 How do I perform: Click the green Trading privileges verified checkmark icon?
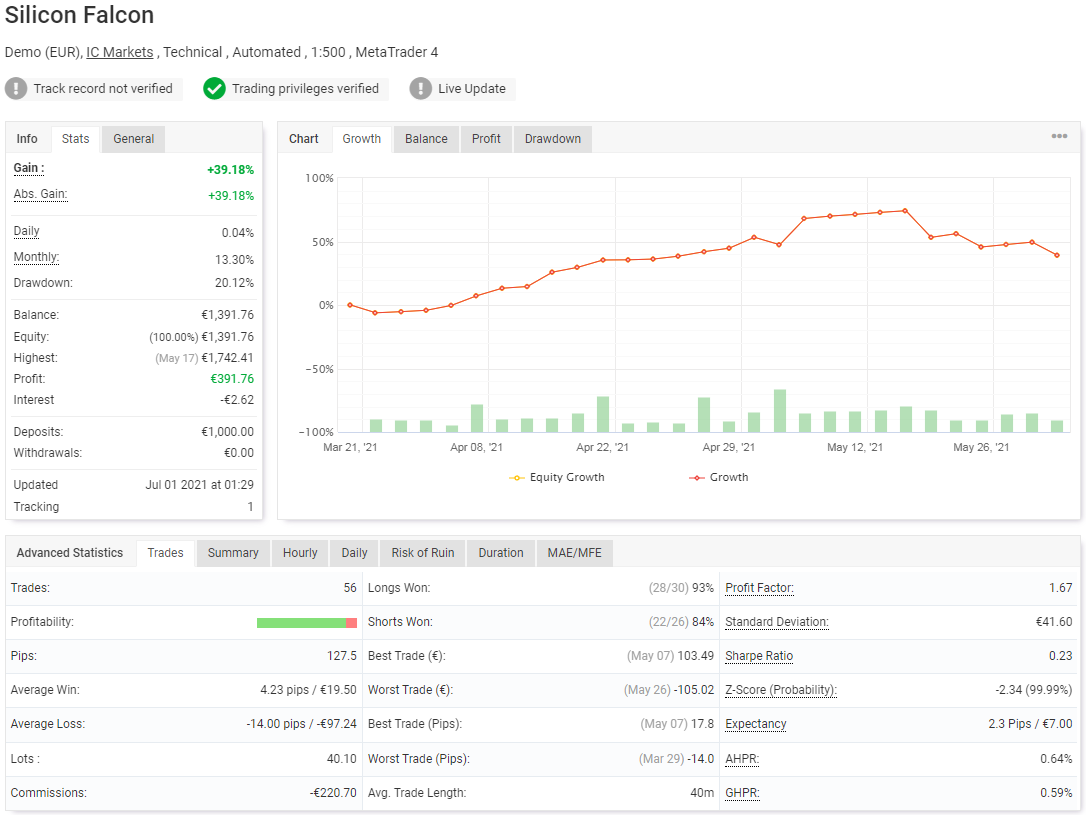coord(214,88)
